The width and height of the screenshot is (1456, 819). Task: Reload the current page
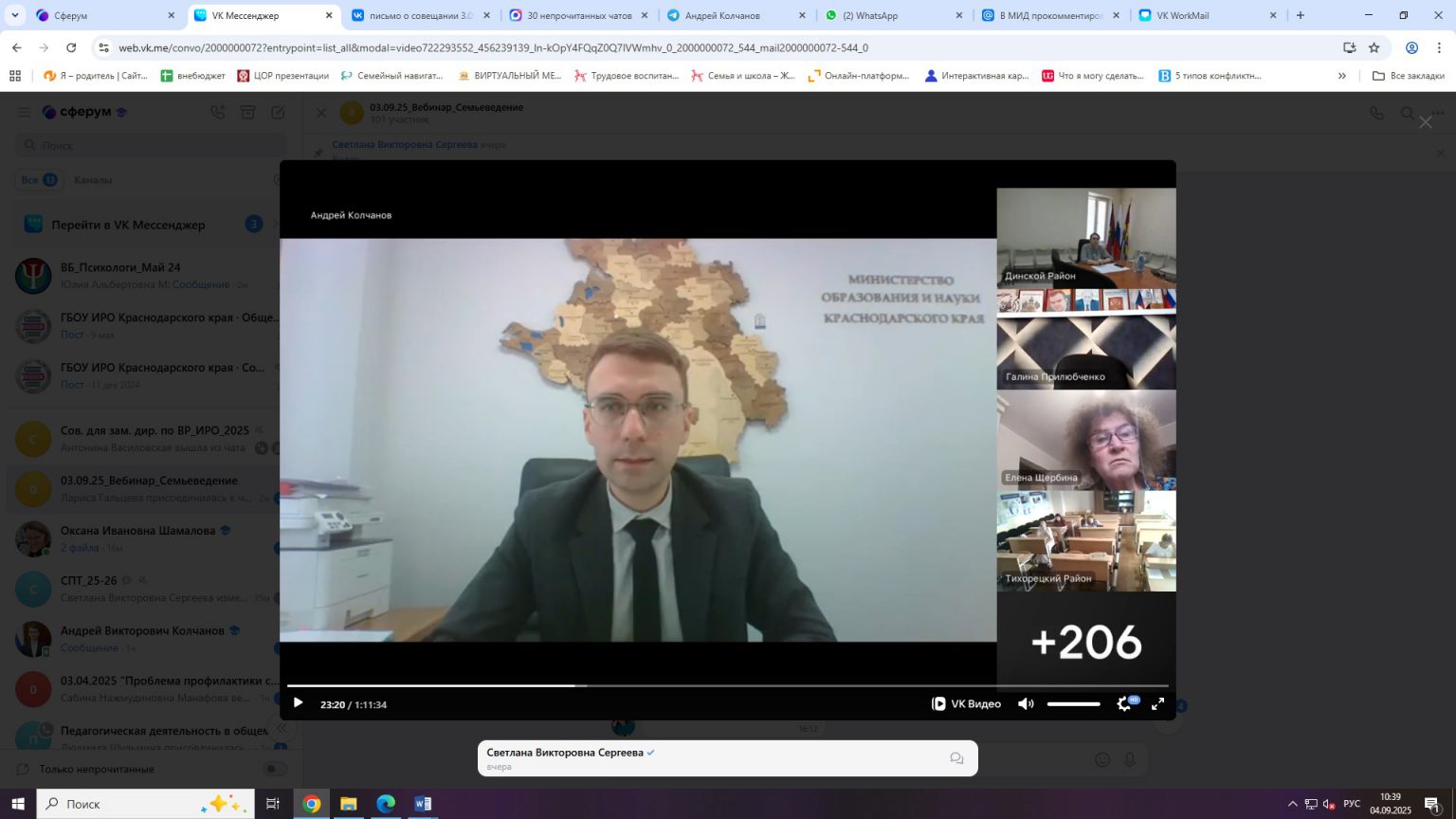tap(71, 47)
